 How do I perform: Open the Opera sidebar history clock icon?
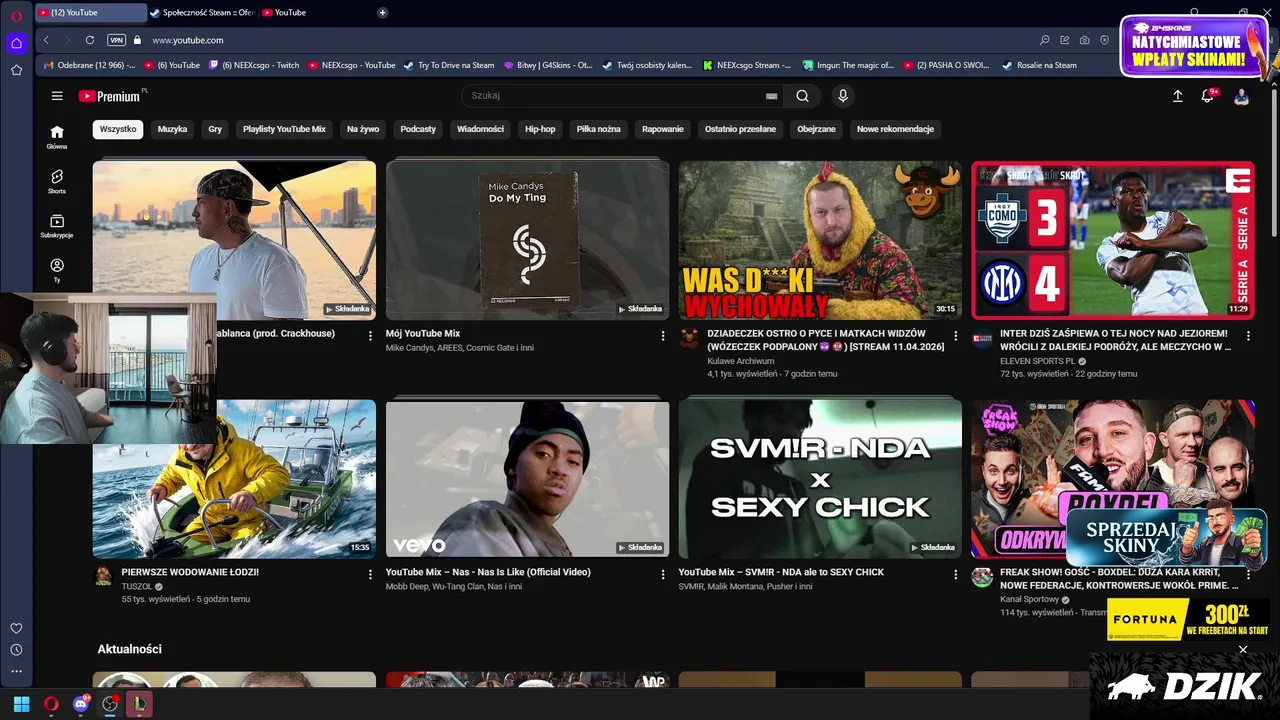coord(16,650)
